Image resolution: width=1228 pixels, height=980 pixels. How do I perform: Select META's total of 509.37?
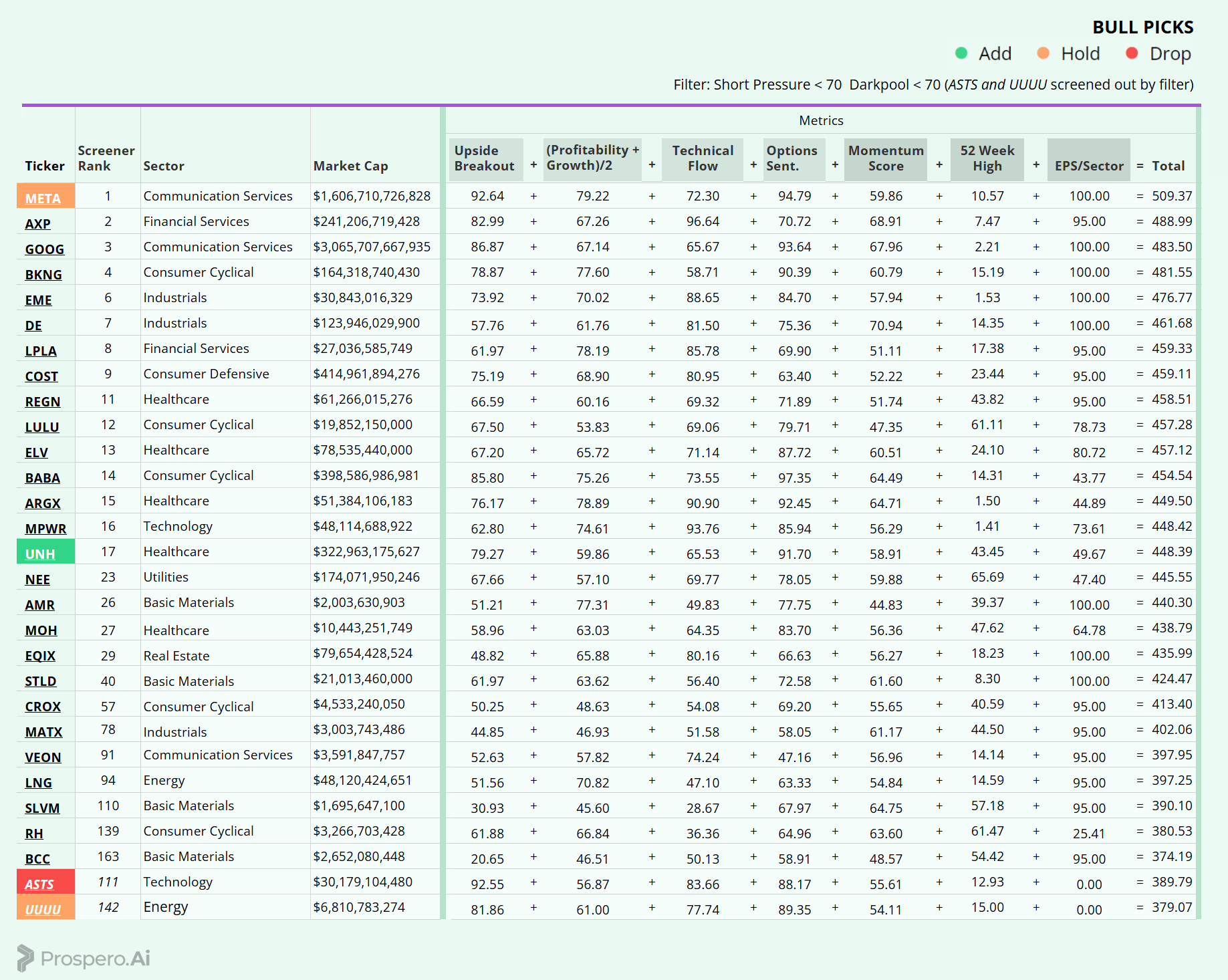pyautogui.click(x=1172, y=196)
